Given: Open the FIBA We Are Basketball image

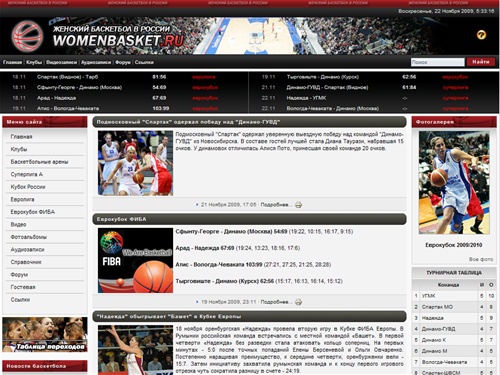Looking at the screenshot, I should [x=135, y=260].
